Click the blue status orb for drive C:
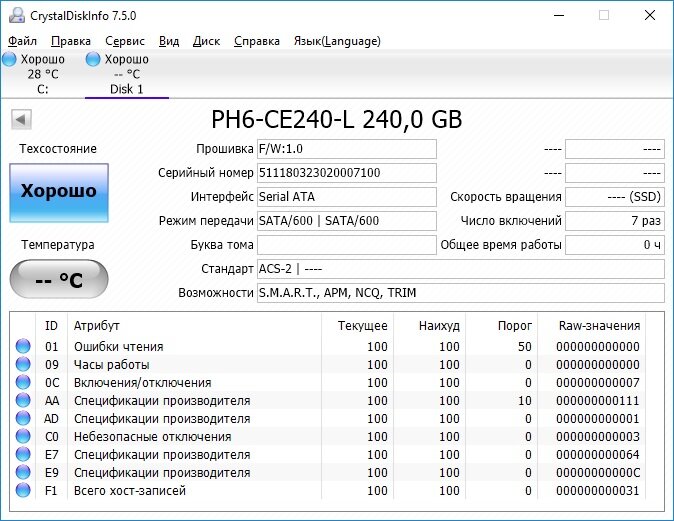This screenshot has width=674, height=521. pos(9,59)
